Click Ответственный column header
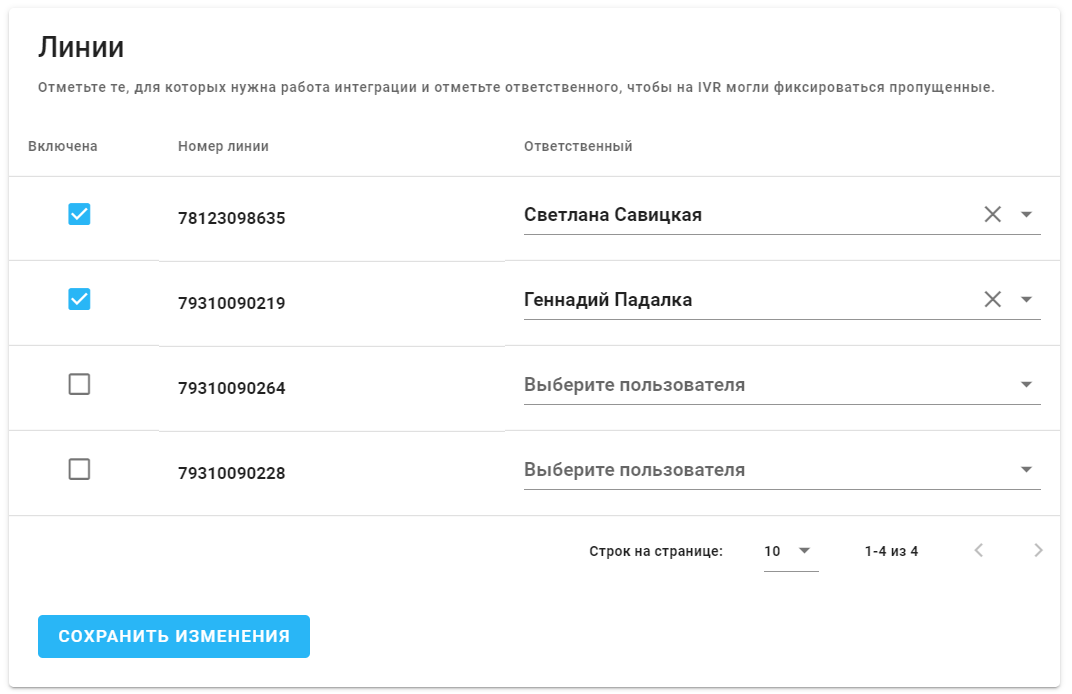 [x=578, y=146]
